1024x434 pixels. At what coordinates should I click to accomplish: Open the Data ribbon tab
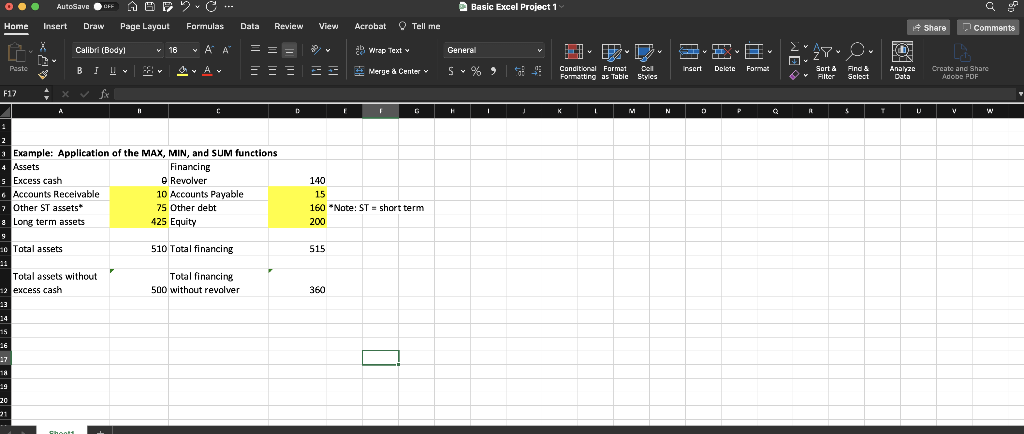pos(249,26)
